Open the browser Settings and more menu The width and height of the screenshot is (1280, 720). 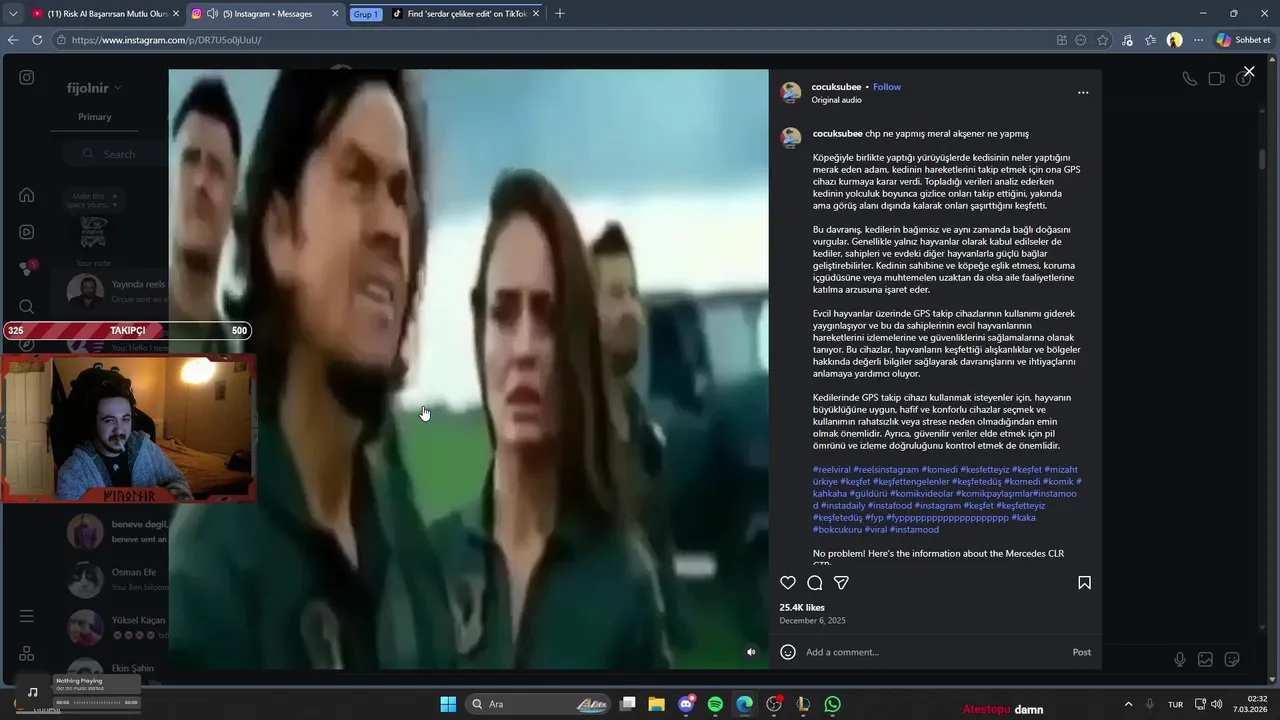pos(1198,40)
